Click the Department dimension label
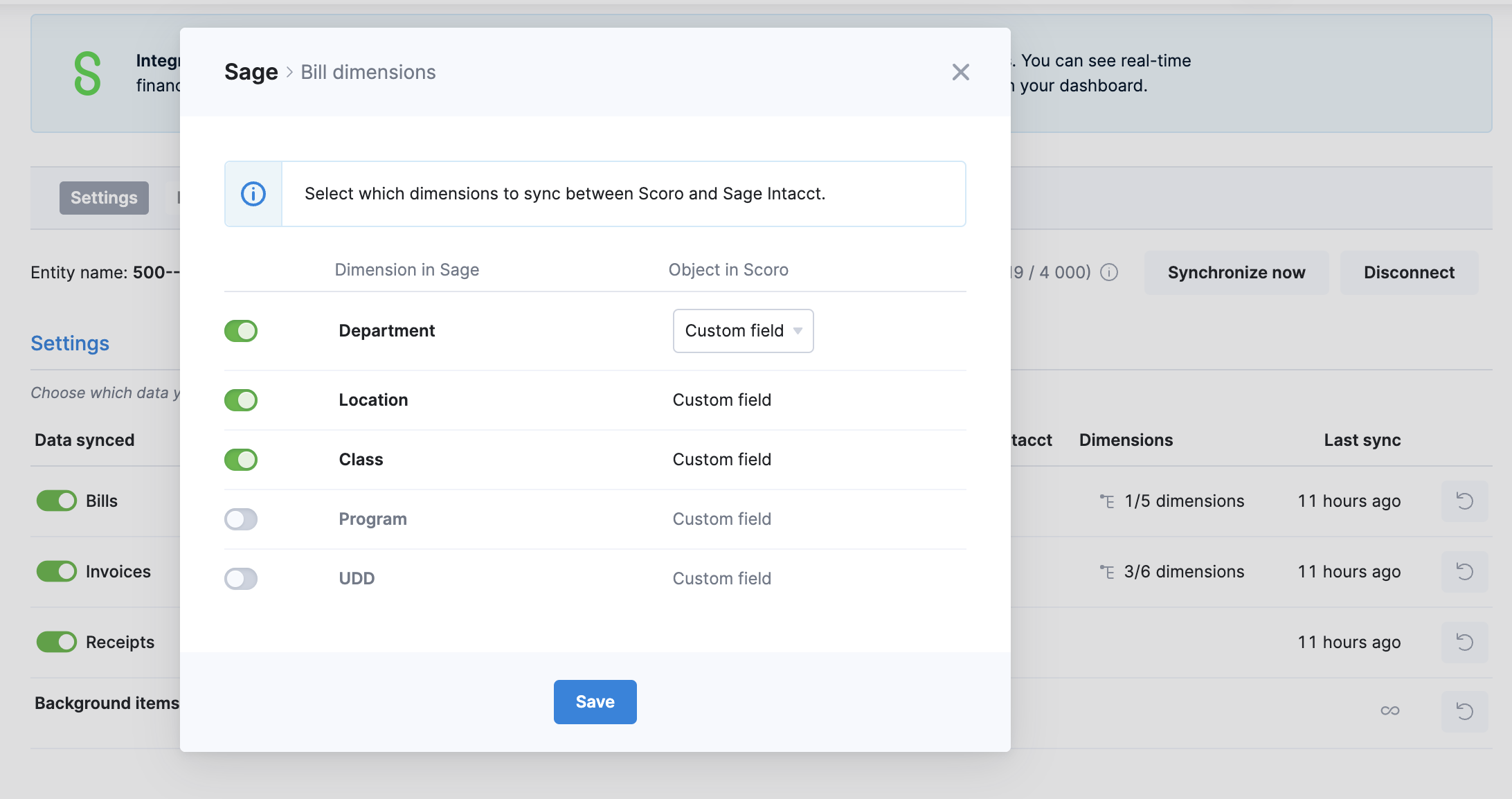This screenshot has width=1512, height=799. 387,331
